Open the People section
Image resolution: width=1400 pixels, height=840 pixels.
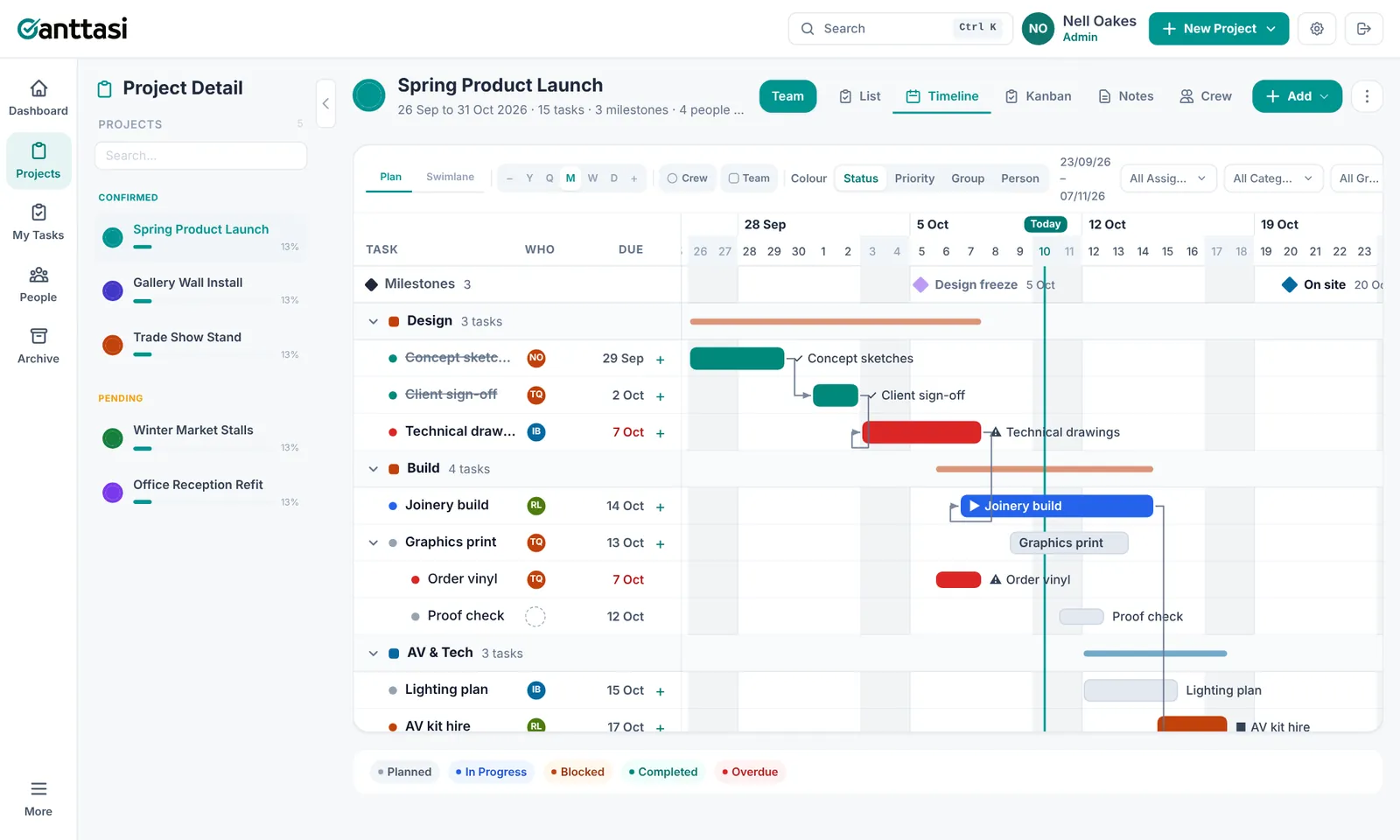pyautogui.click(x=38, y=284)
